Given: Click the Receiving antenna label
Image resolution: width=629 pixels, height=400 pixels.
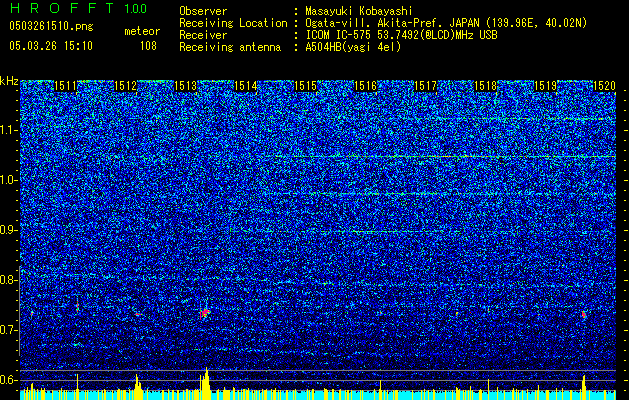Looking at the screenshot, I should tap(230, 47).
